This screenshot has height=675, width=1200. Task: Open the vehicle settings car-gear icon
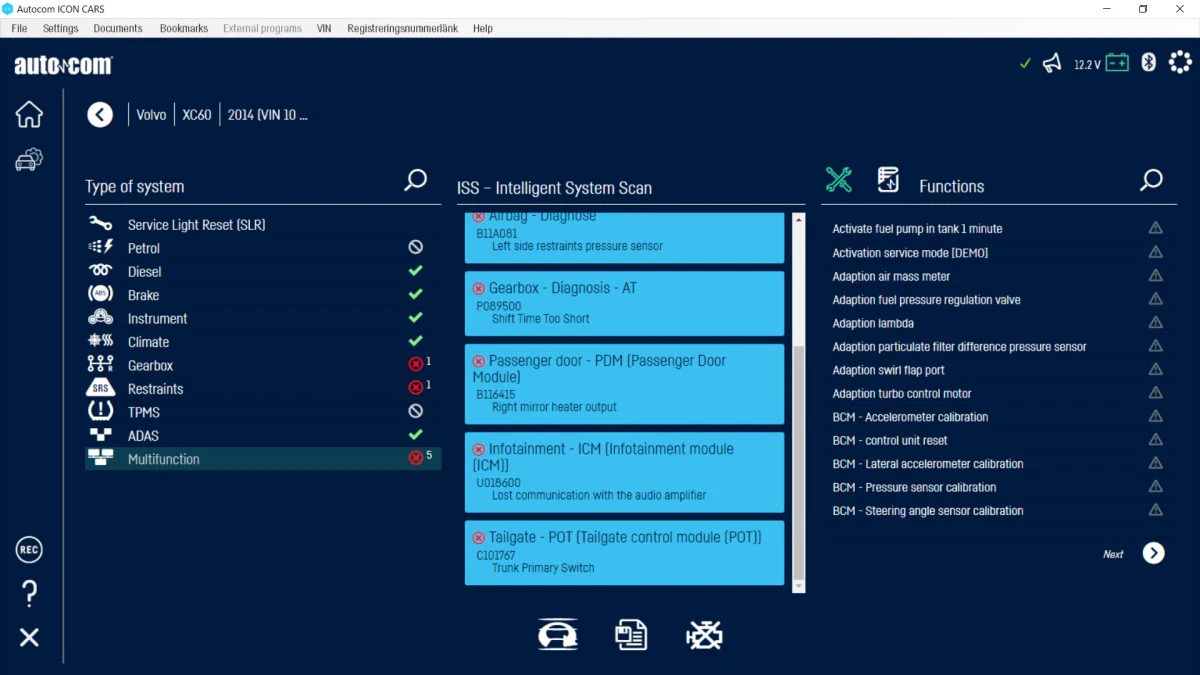pos(29,159)
